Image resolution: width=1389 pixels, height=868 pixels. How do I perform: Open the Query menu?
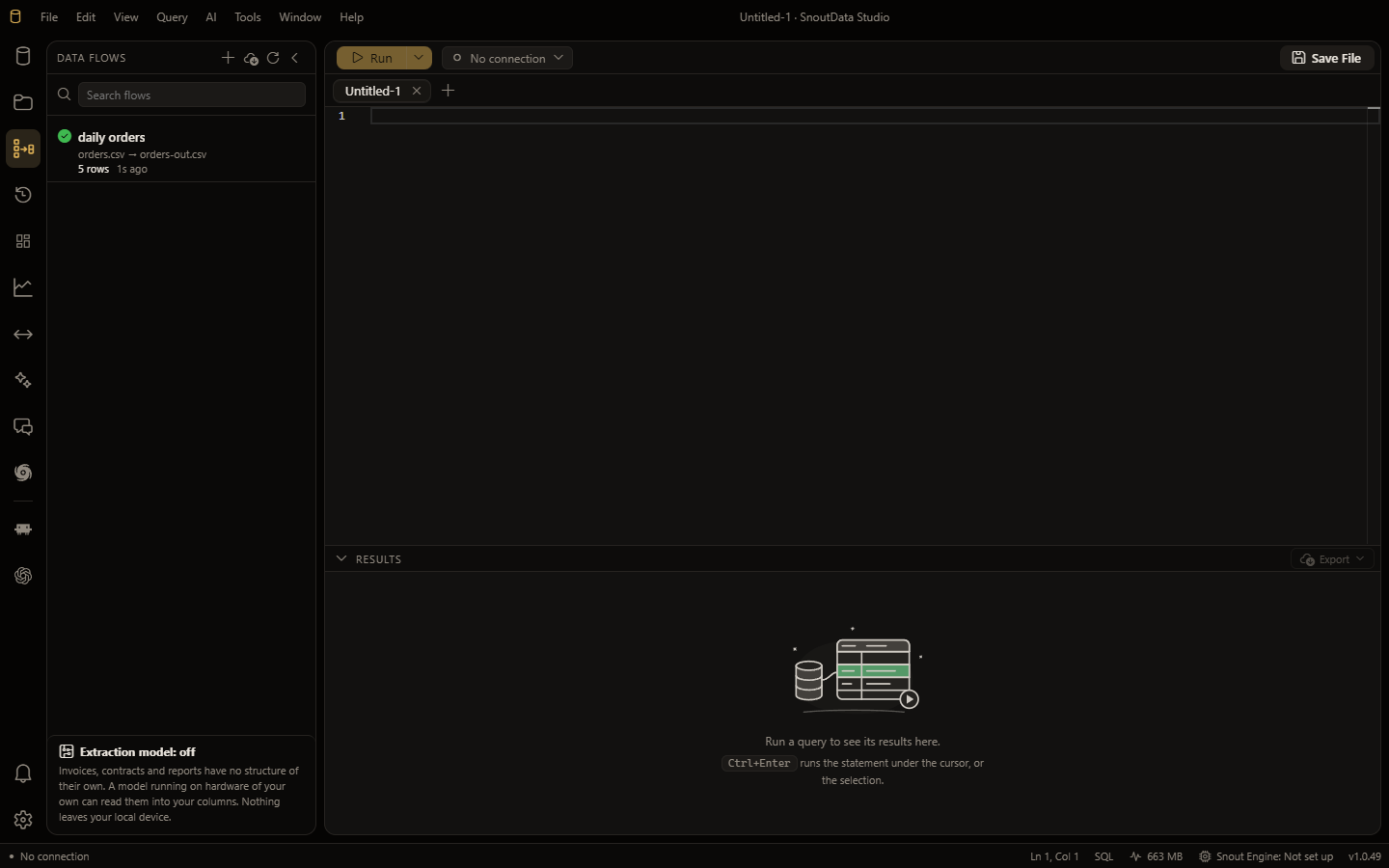[172, 17]
